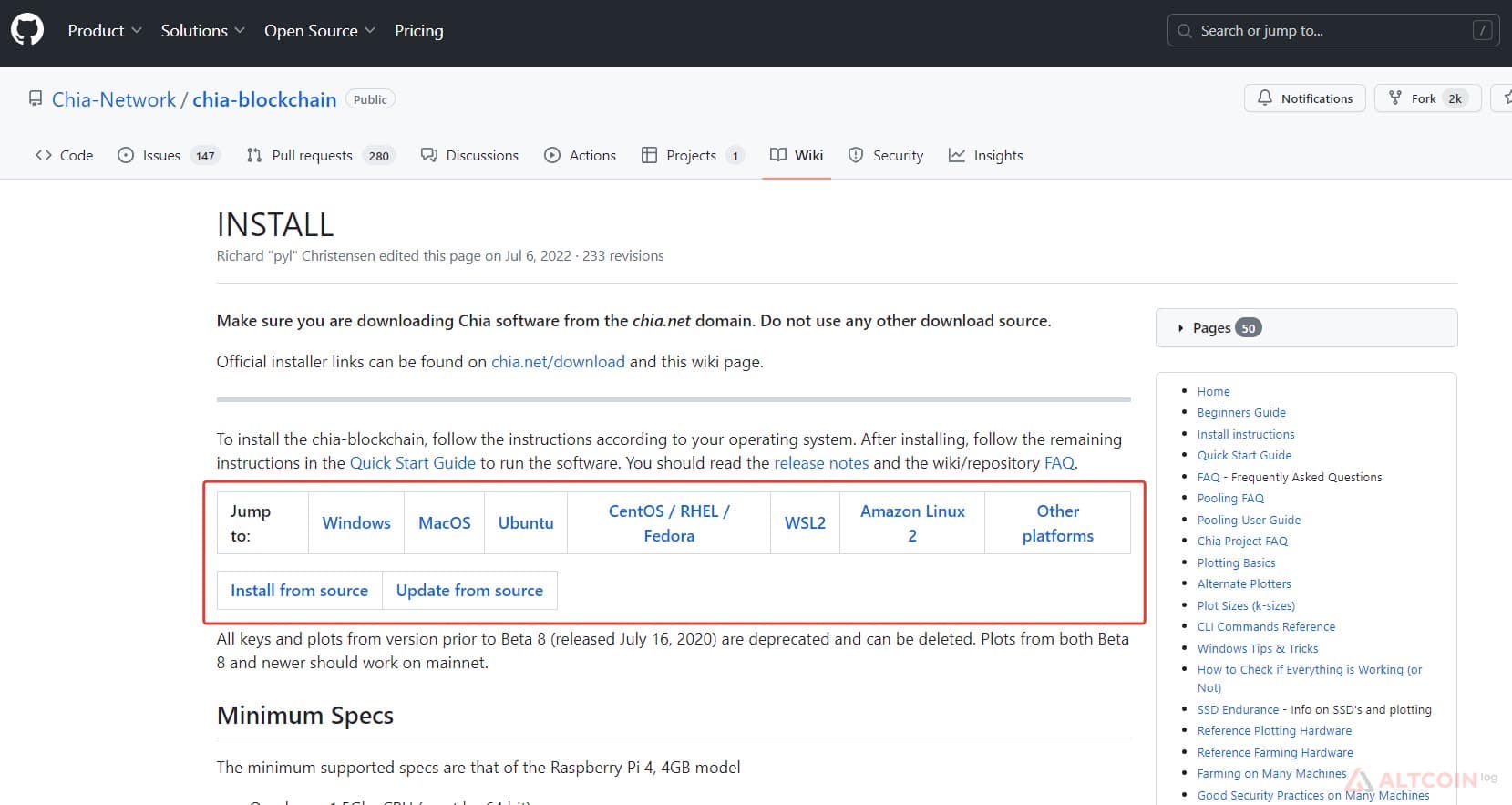Jump to Windows install instructions
The image size is (1512, 805).
click(x=356, y=523)
